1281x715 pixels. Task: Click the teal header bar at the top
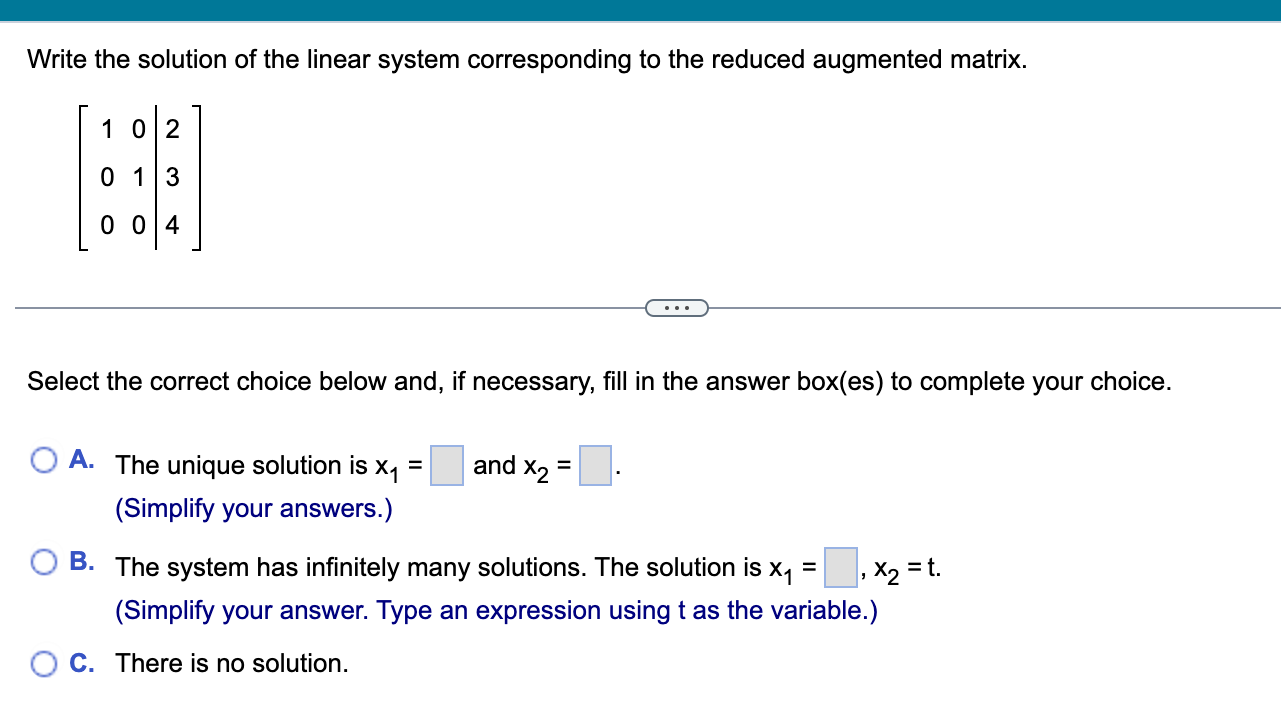(640, 10)
